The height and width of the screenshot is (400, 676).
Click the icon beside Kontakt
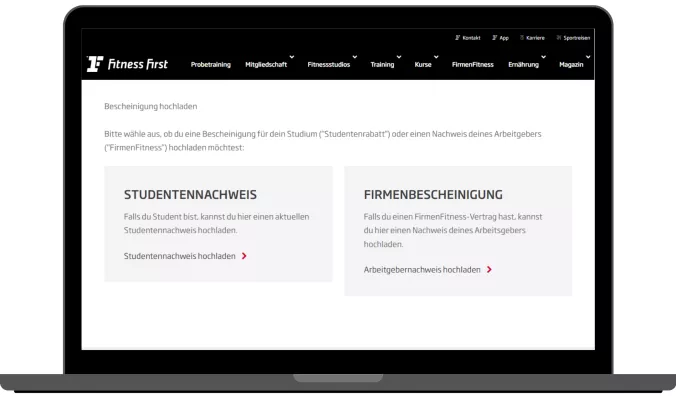pyautogui.click(x=457, y=37)
